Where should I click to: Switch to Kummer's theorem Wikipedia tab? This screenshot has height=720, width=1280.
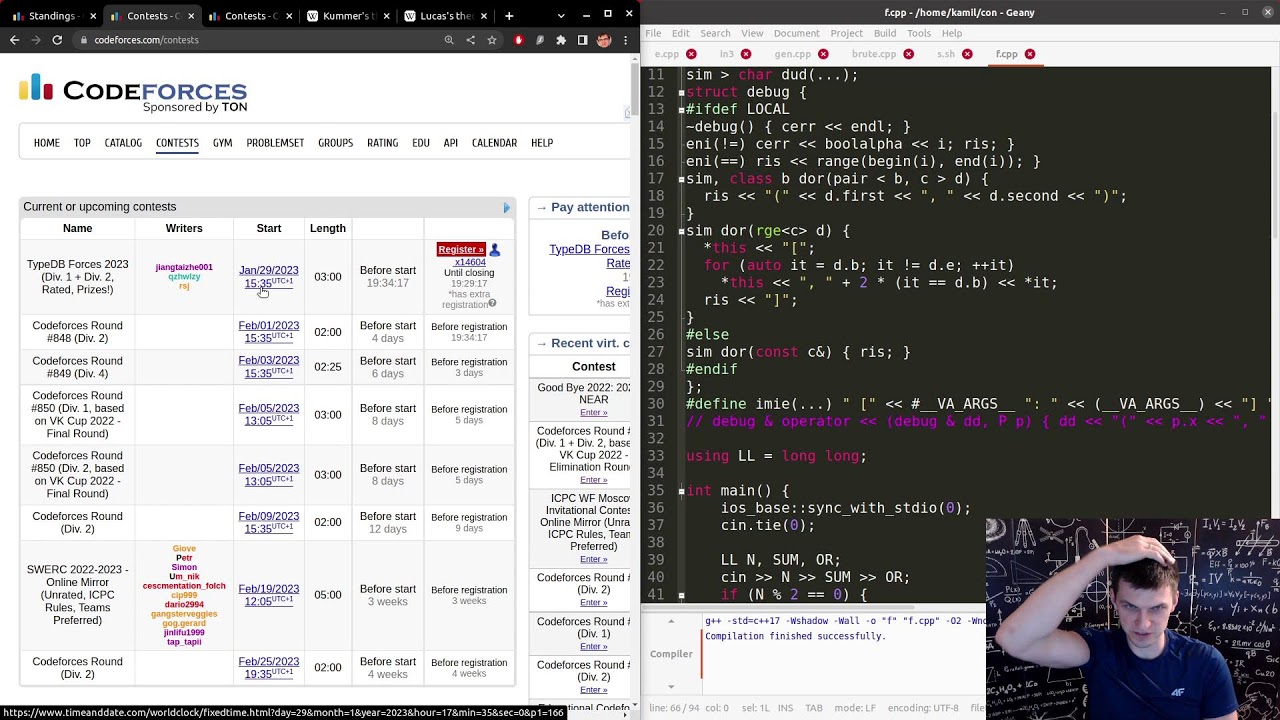click(346, 16)
